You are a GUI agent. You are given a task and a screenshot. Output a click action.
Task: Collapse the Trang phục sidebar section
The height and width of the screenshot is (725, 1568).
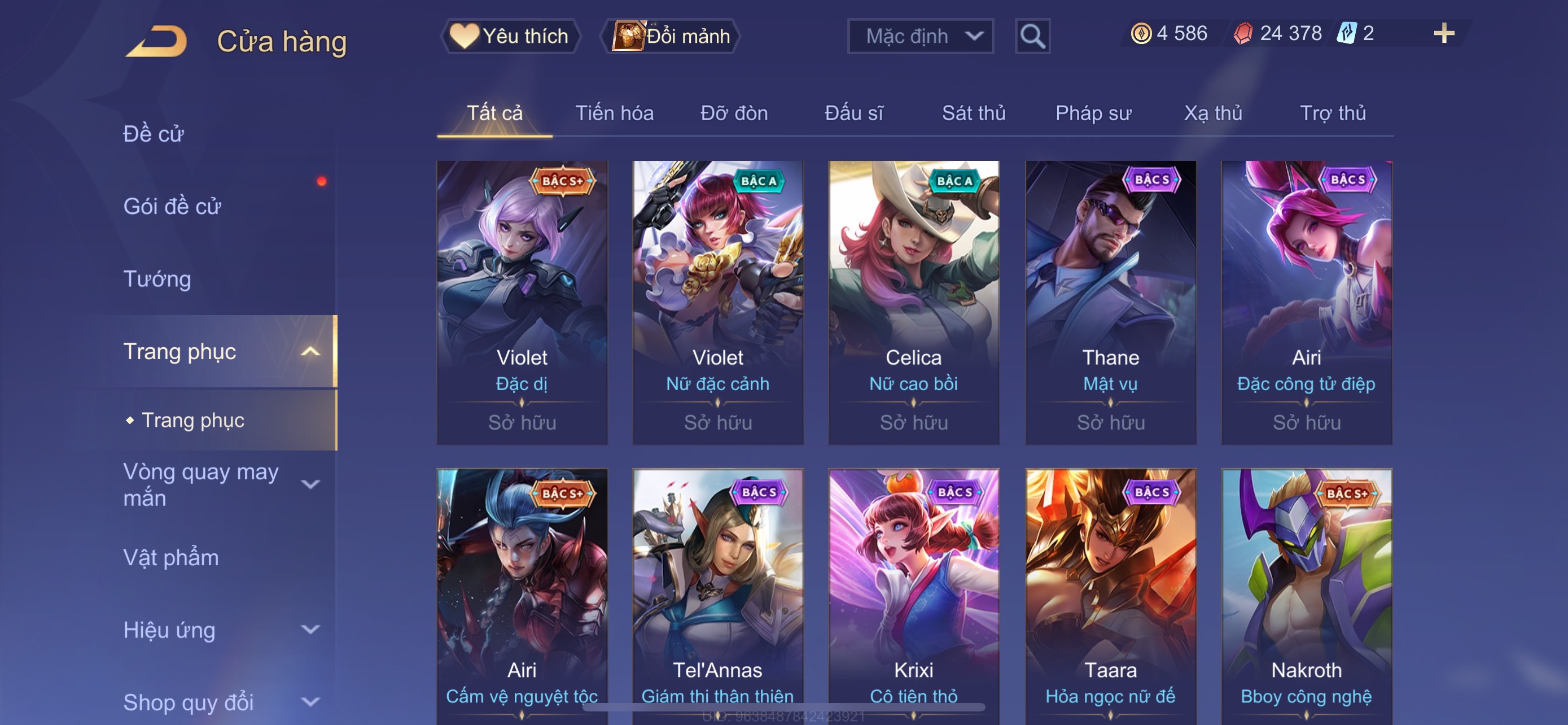[310, 351]
